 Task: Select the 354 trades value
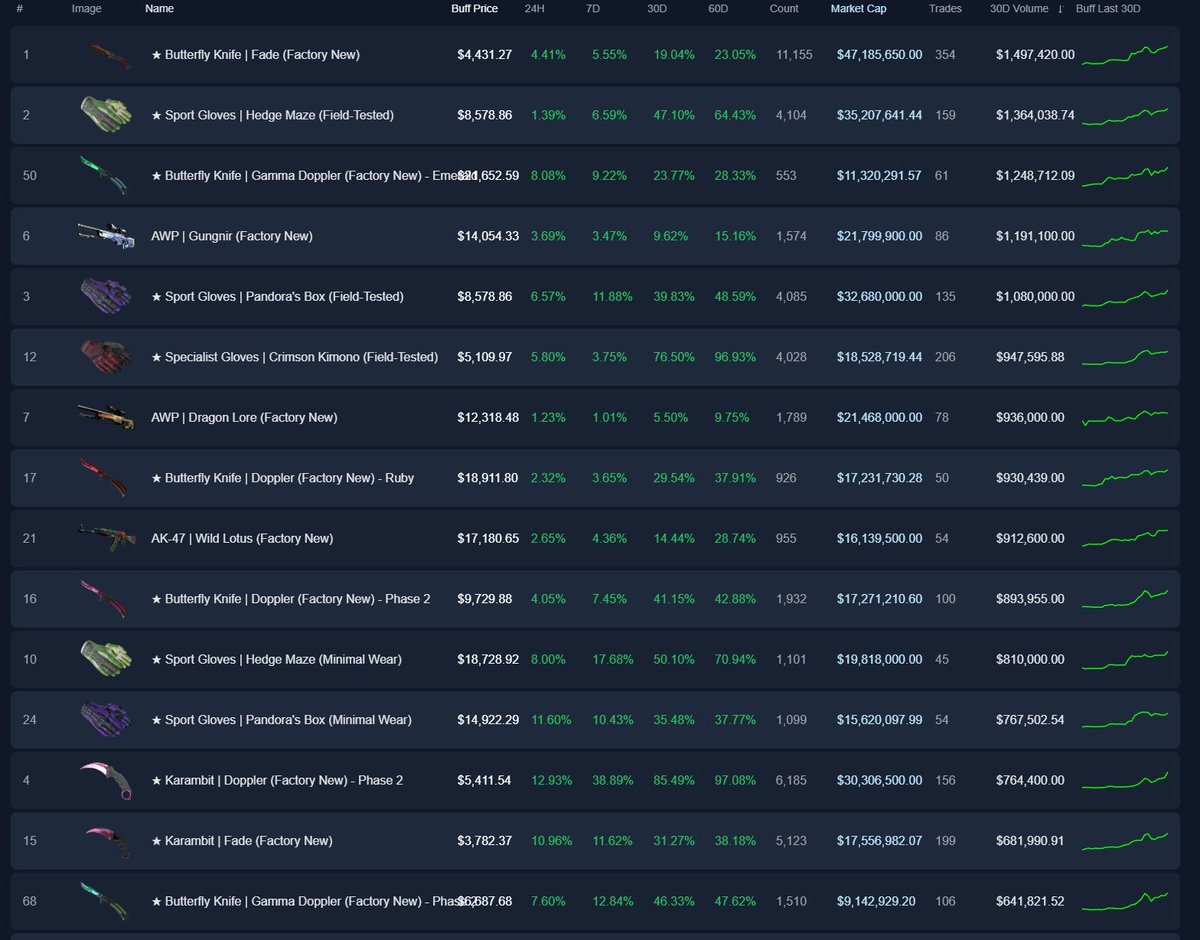coord(945,55)
